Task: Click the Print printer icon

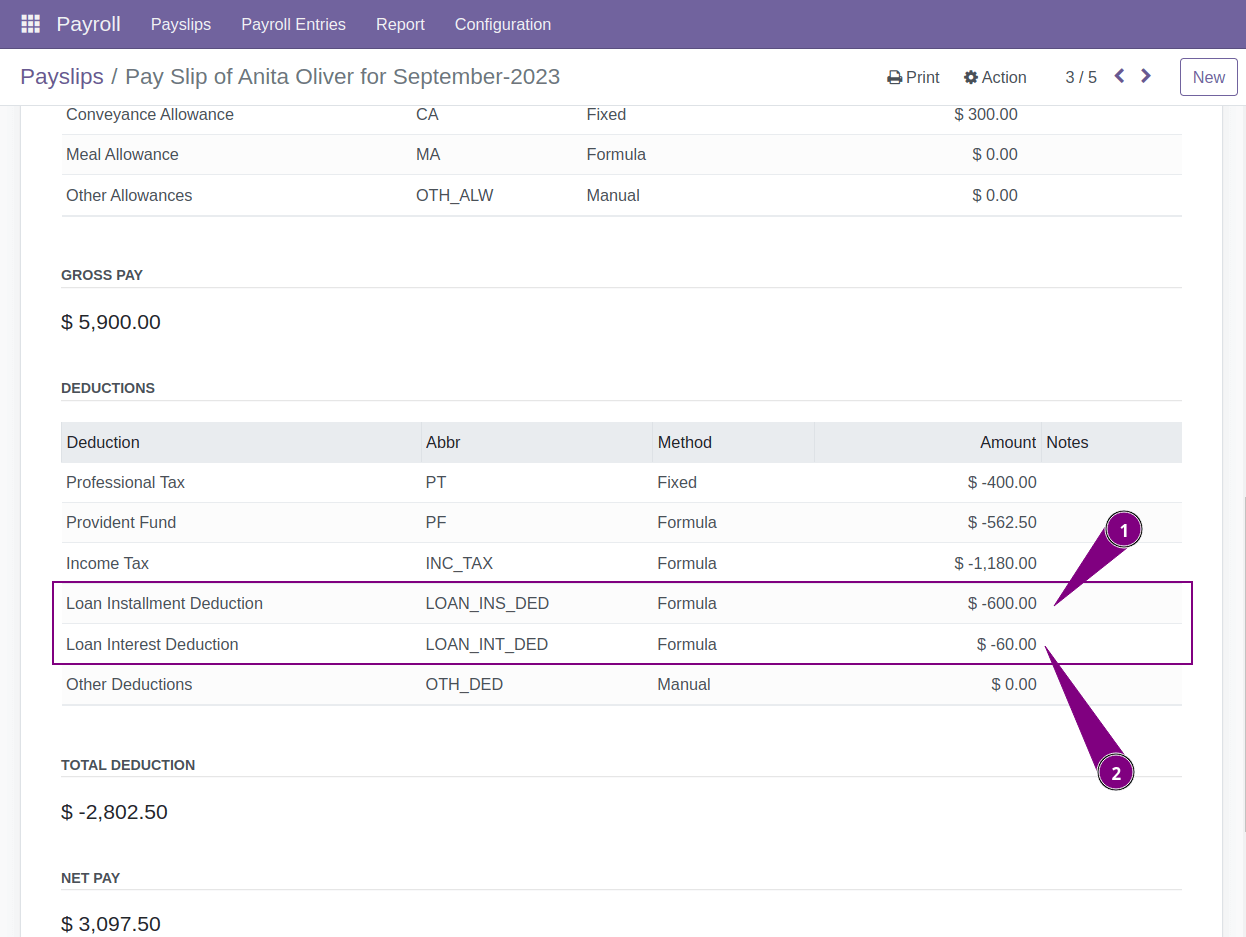Action: tap(894, 78)
